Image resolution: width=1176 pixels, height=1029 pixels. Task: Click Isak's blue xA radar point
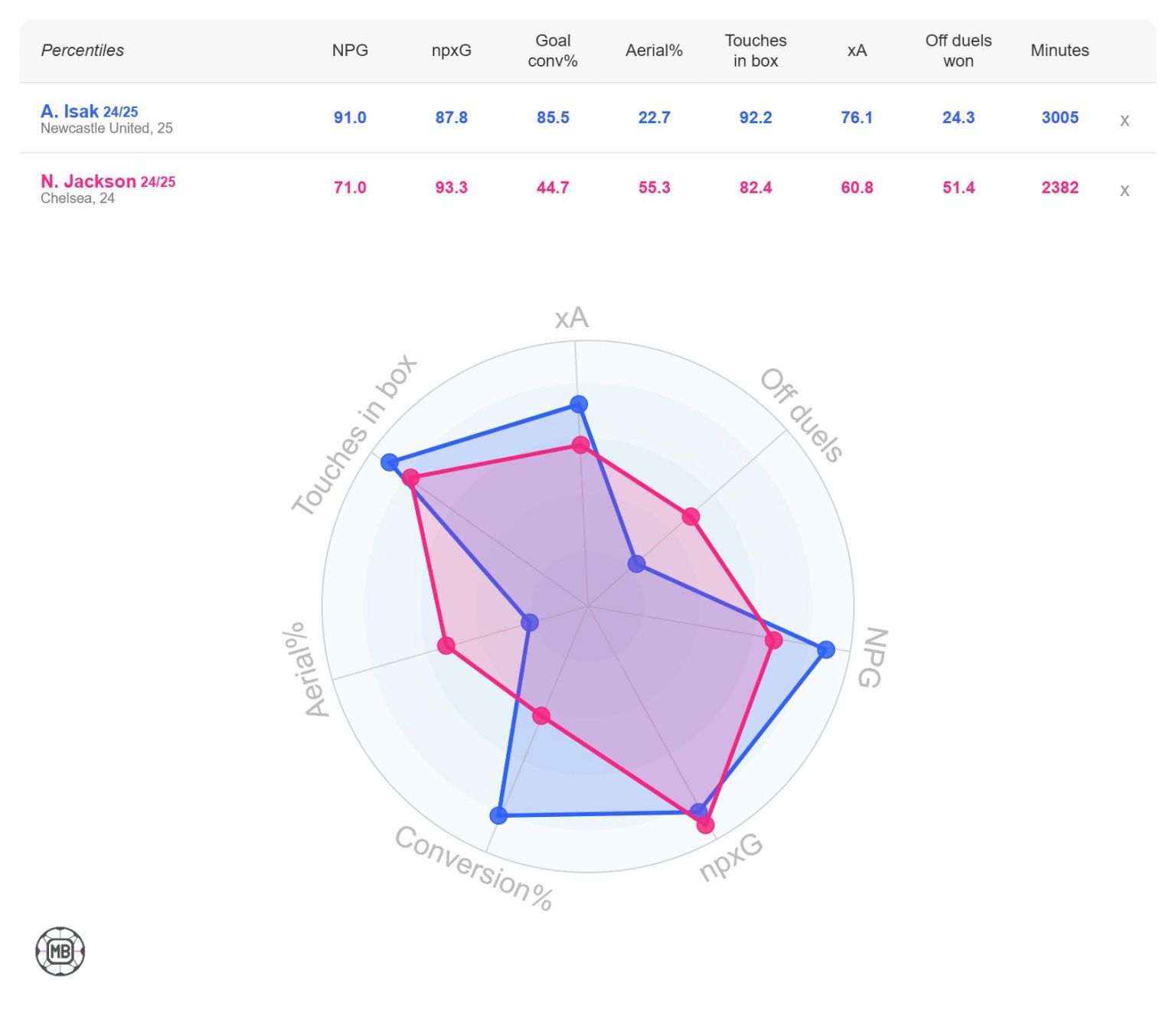579,403
